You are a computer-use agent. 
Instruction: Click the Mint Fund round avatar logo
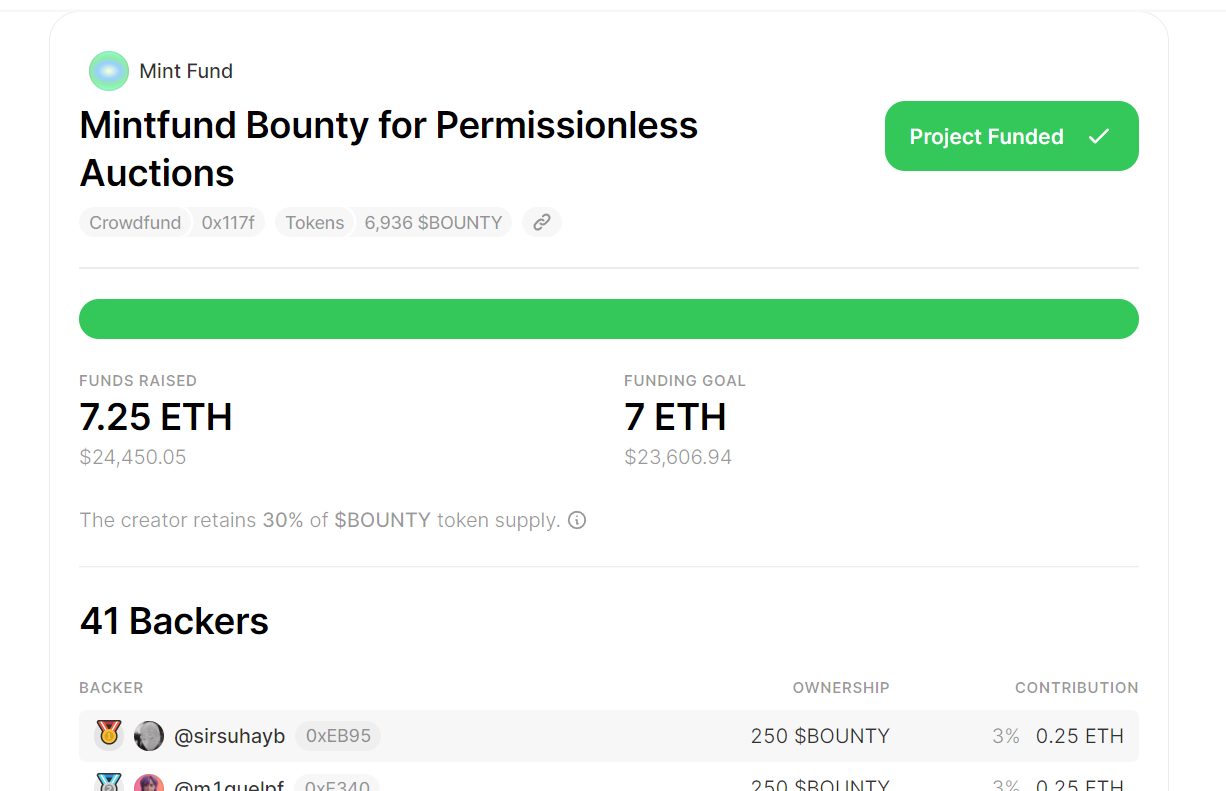click(109, 71)
